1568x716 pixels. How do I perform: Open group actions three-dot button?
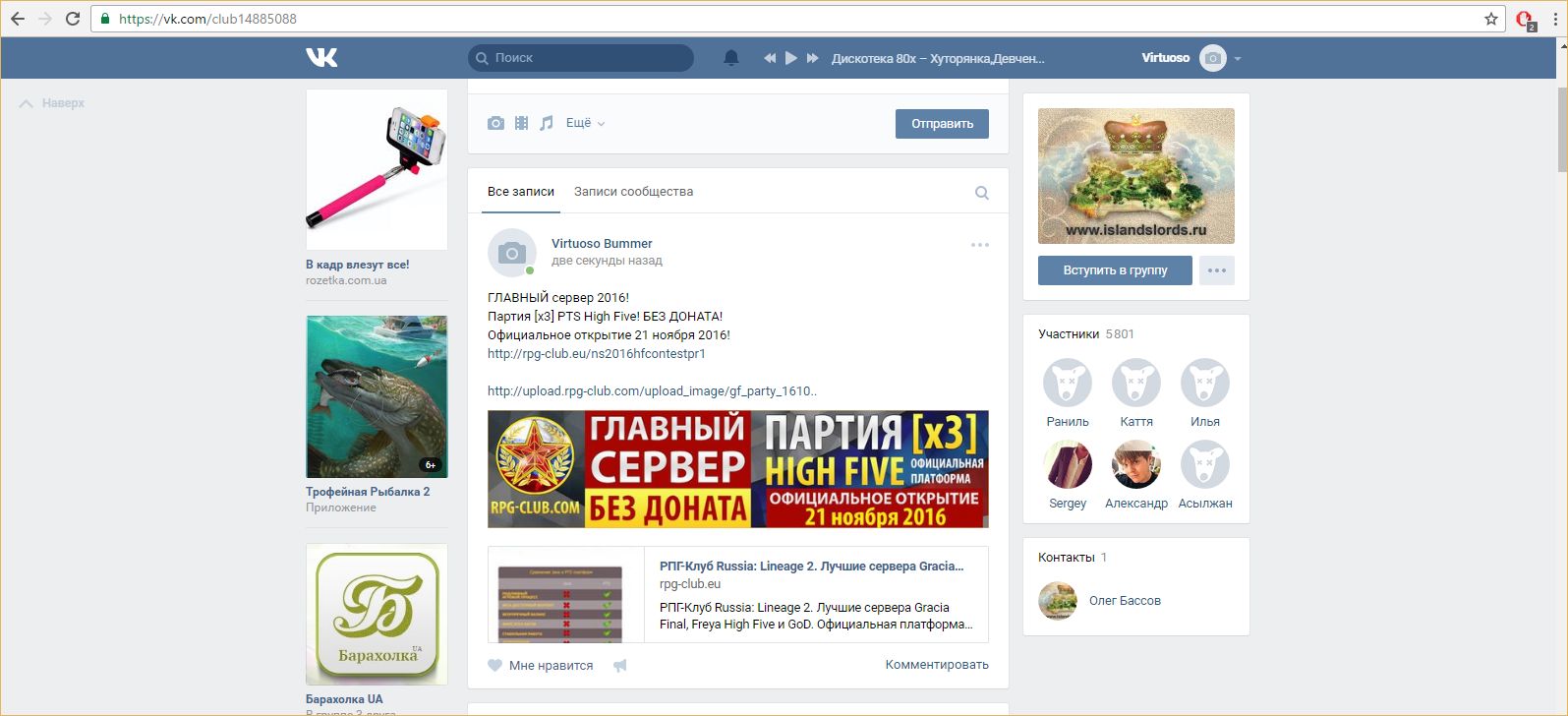[x=1217, y=270]
